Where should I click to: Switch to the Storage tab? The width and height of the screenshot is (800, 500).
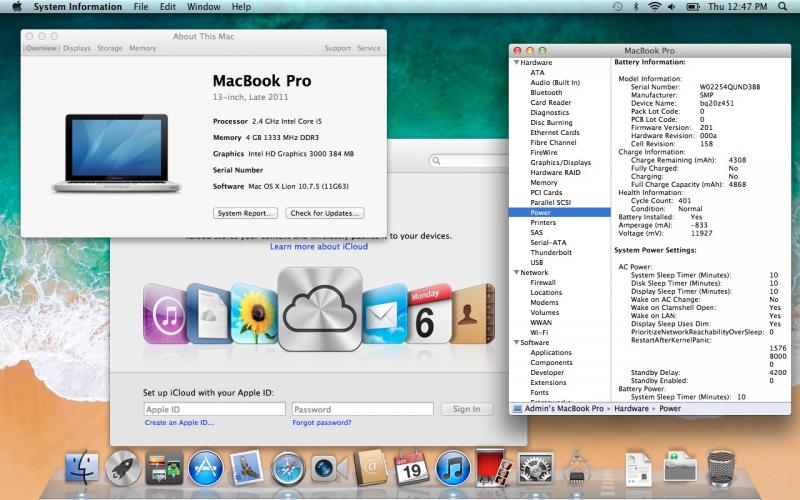(x=110, y=48)
